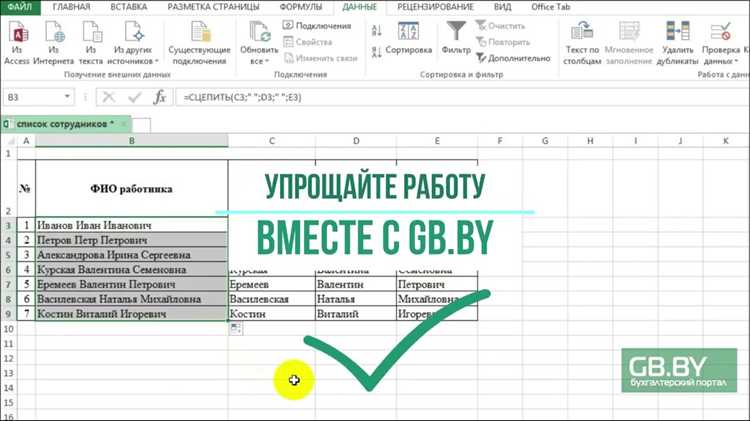Select column C header
Viewport: 750px width, 421px height.
pos(272,141)
